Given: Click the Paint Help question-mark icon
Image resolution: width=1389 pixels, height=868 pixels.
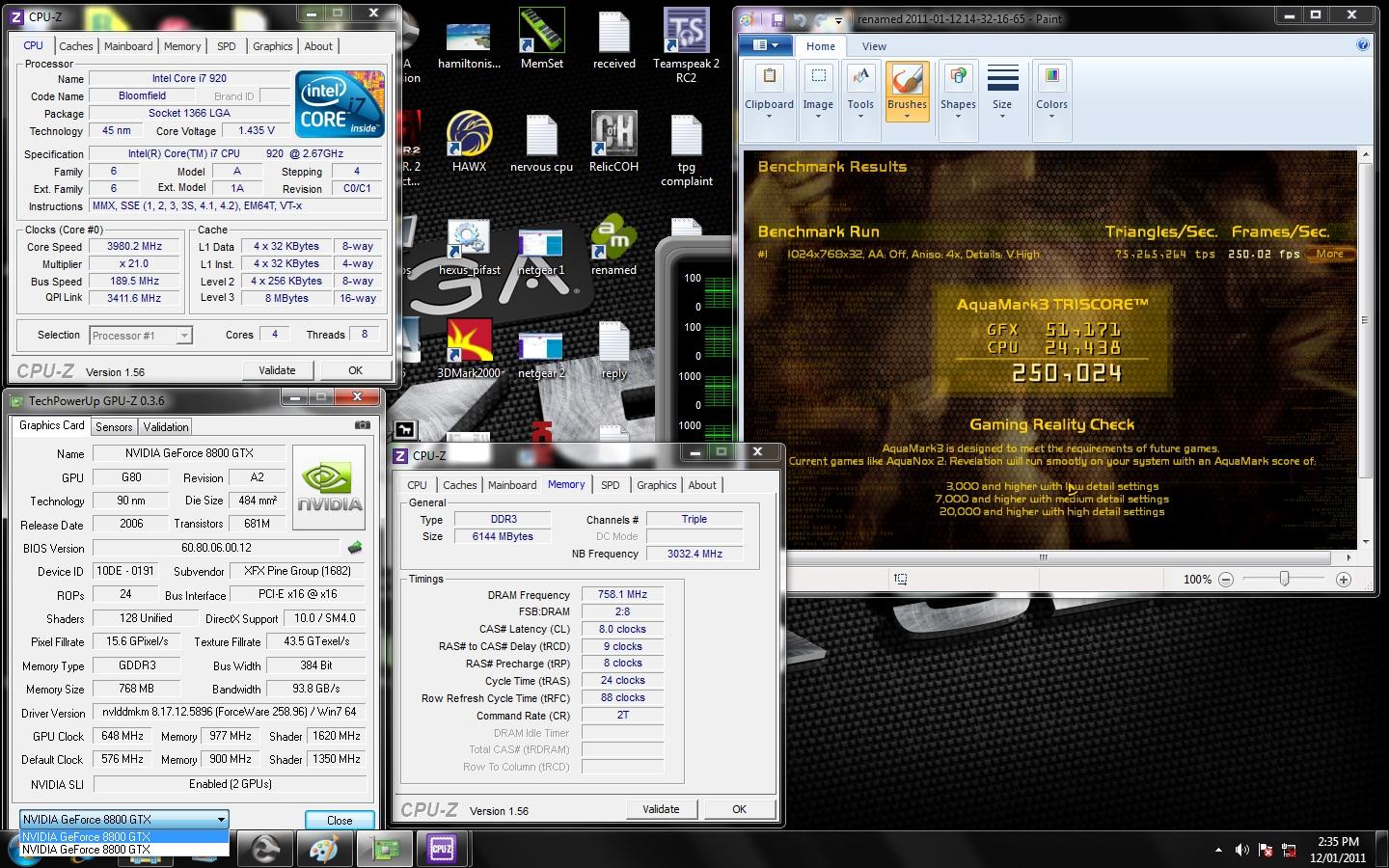Looking at the screenshot, I should (1363, 45).
